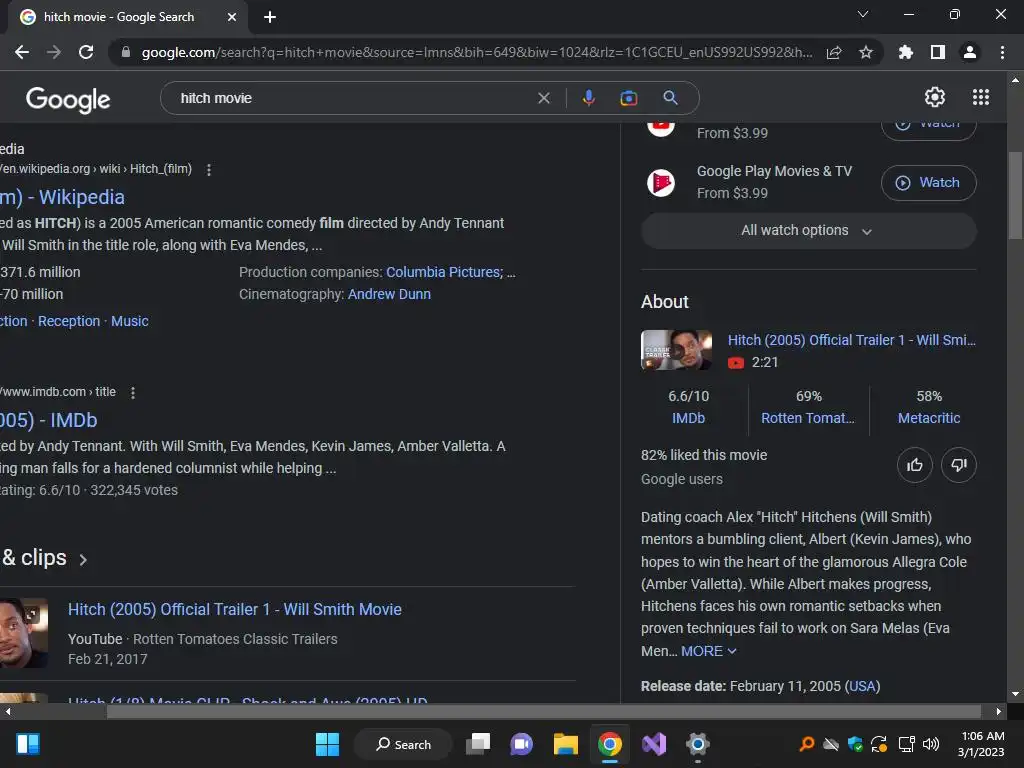Bookmark this page with the star
The image size is (1024, 768).
coord(865,52)
